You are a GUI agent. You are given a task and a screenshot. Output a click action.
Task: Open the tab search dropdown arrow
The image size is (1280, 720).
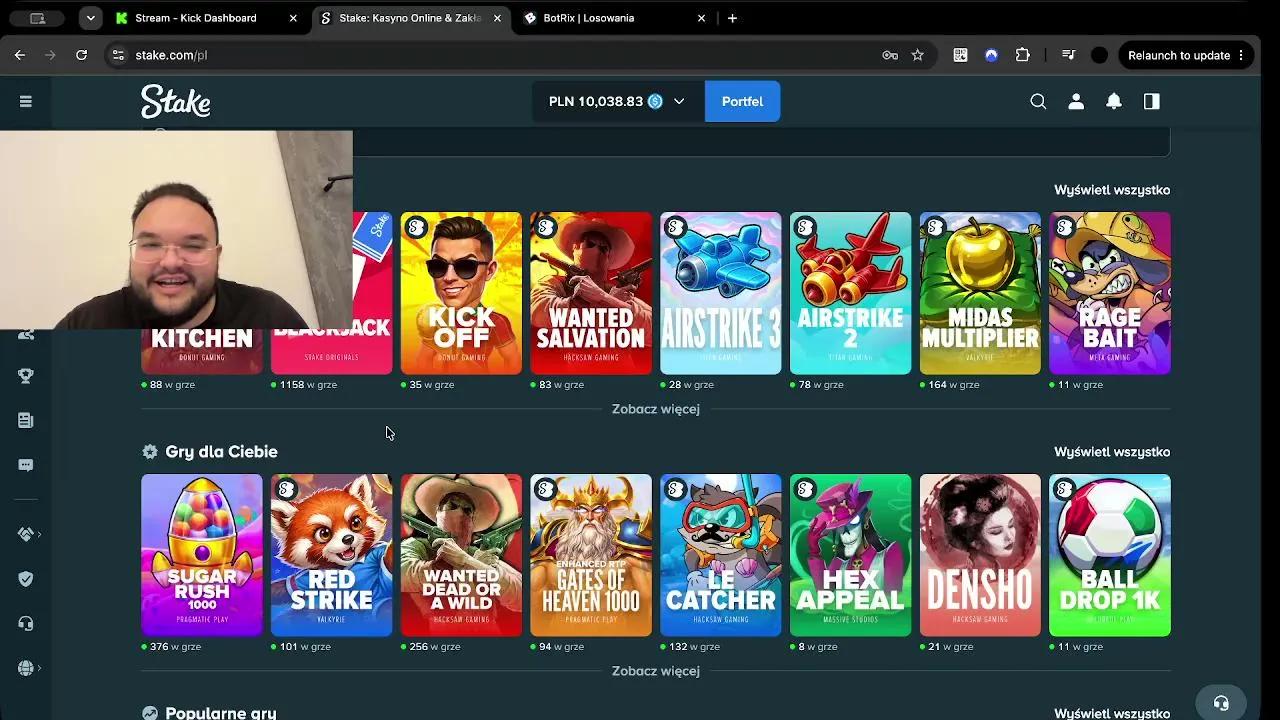[91, 18]
